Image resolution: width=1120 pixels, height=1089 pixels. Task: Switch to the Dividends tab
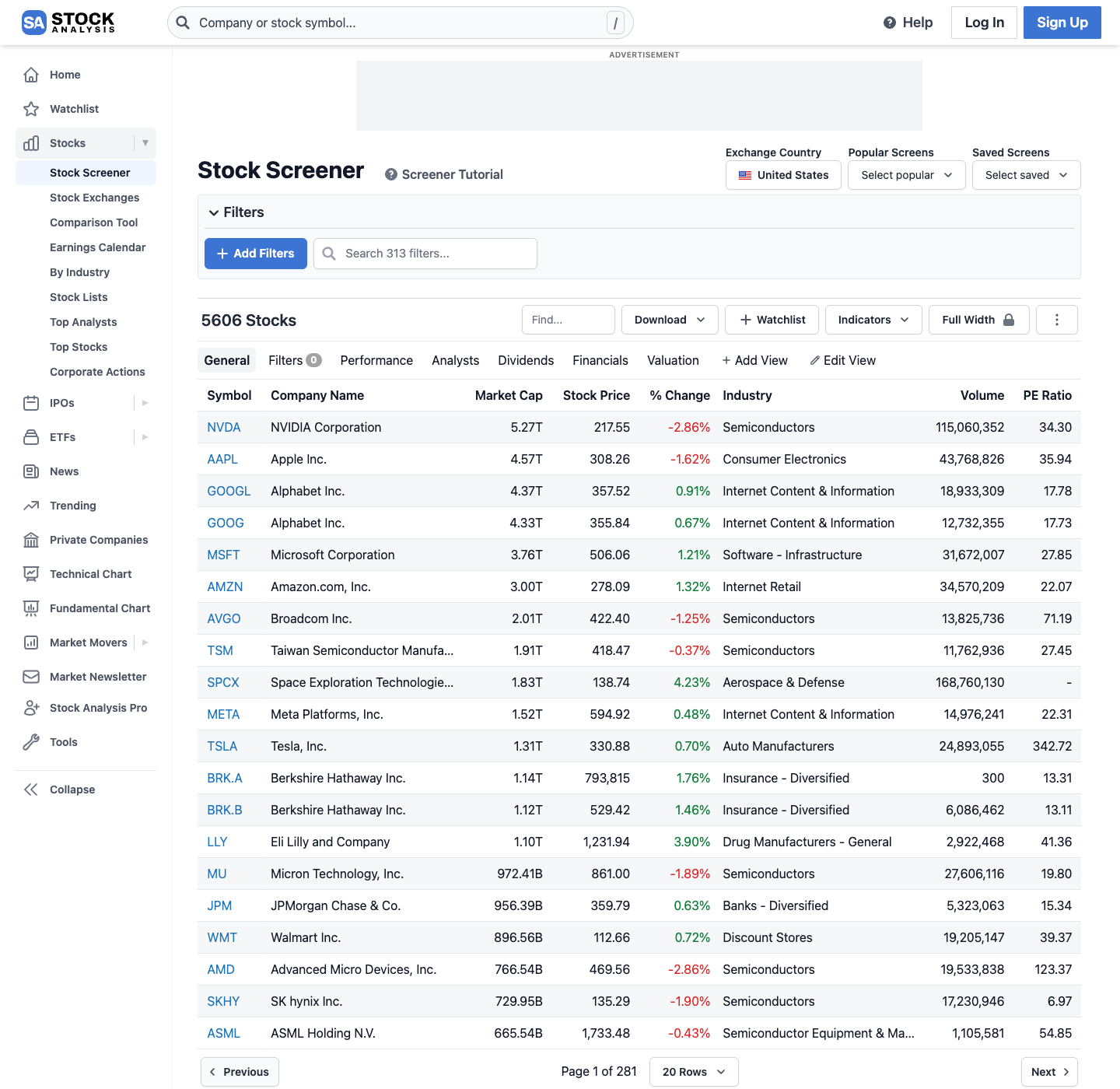coord(526,360)
